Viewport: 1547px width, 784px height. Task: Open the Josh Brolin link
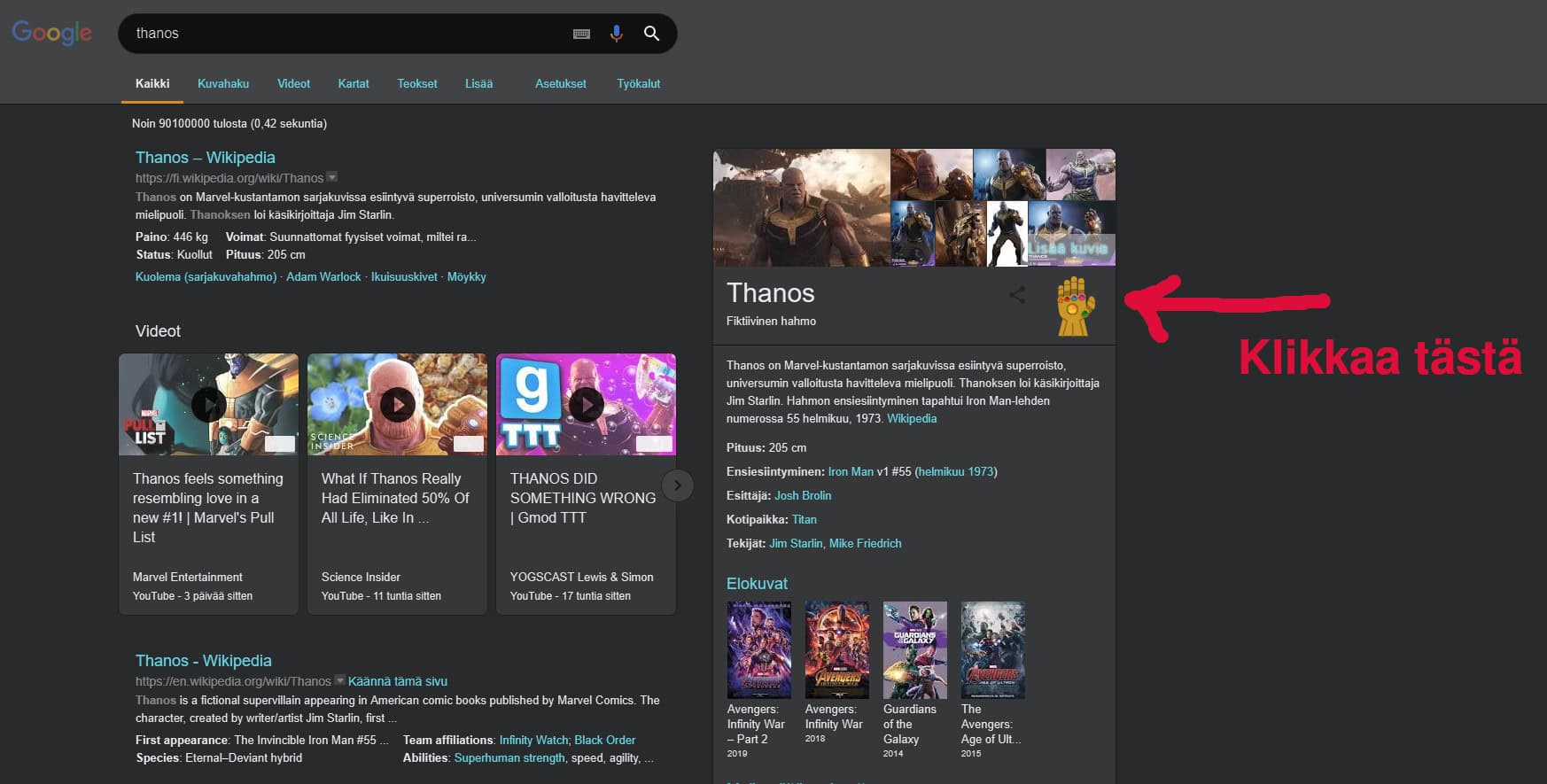[803, 495]
